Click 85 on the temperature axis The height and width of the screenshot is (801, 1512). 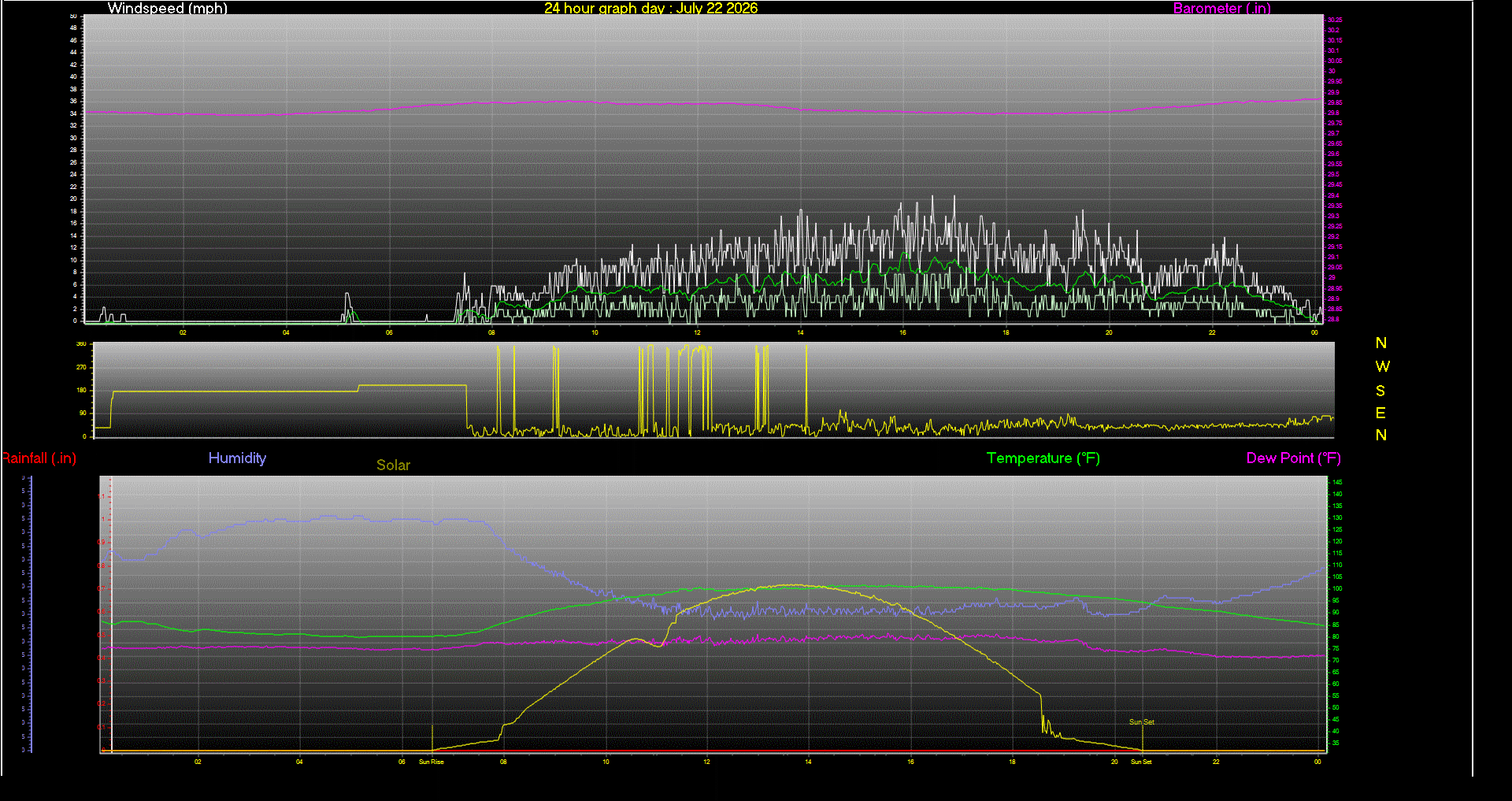click(1336, 625)
